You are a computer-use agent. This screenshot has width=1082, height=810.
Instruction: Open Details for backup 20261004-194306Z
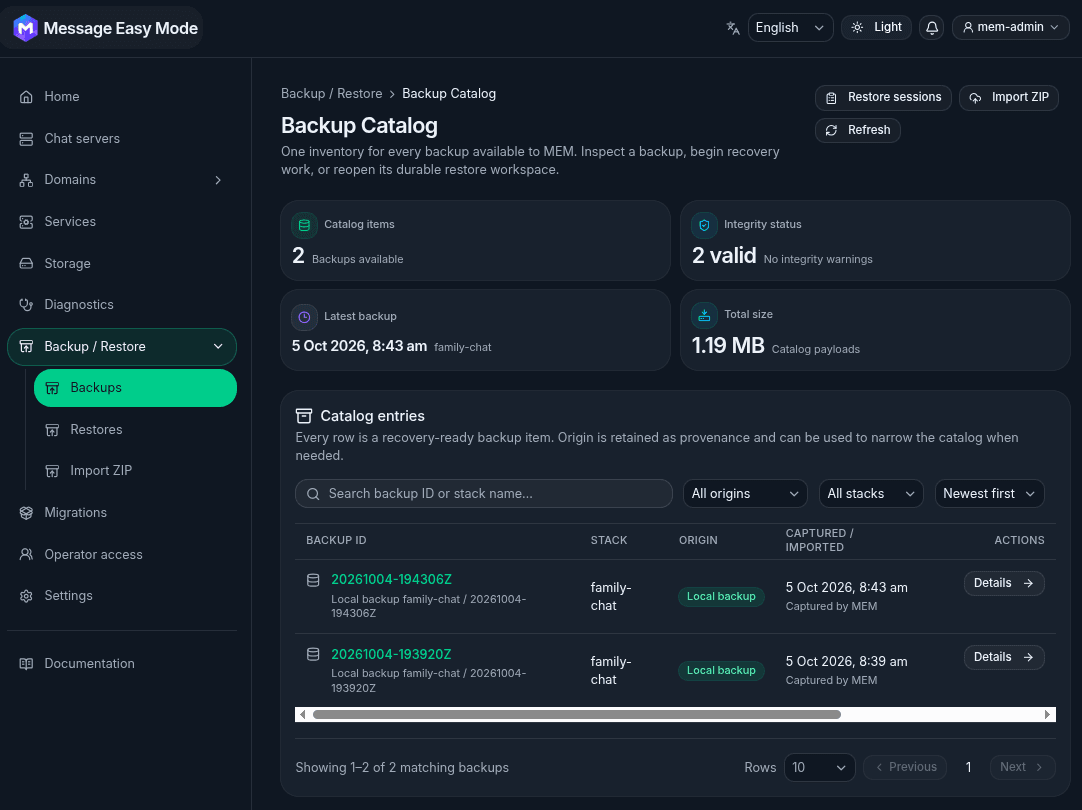coord(1004,584)
